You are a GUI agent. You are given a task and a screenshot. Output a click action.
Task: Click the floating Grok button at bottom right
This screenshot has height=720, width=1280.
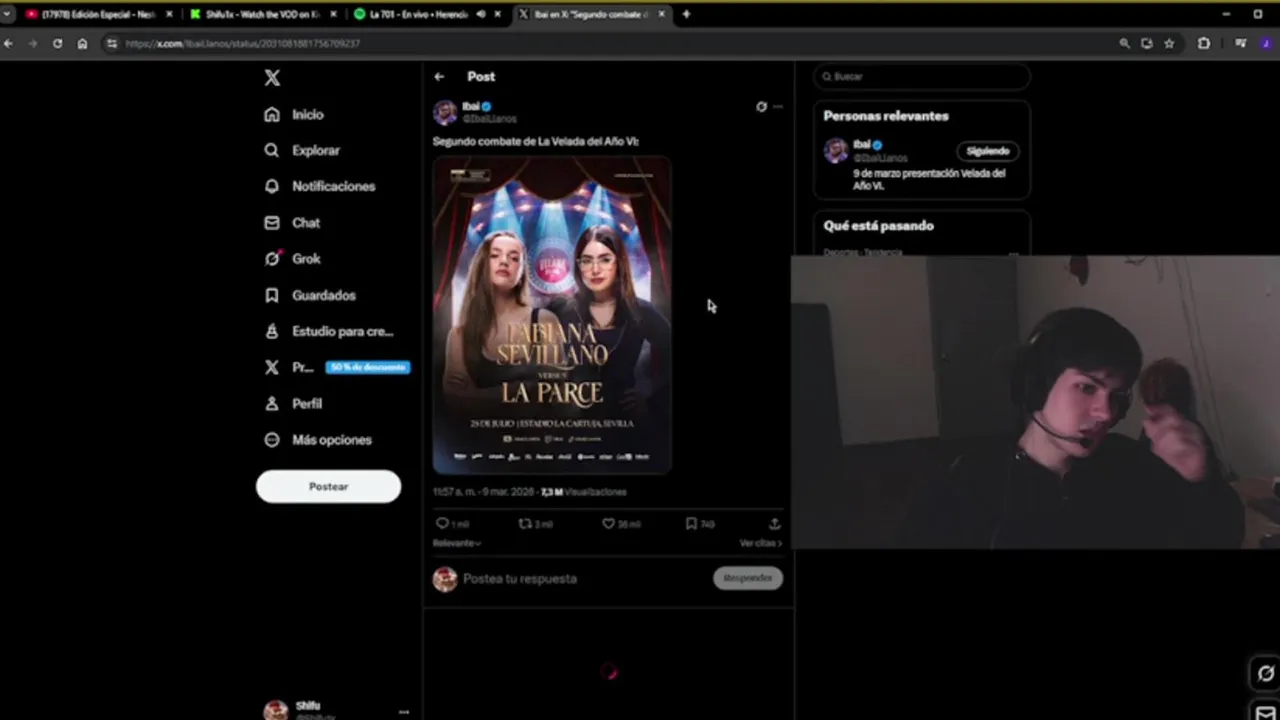pos(1265,673)
